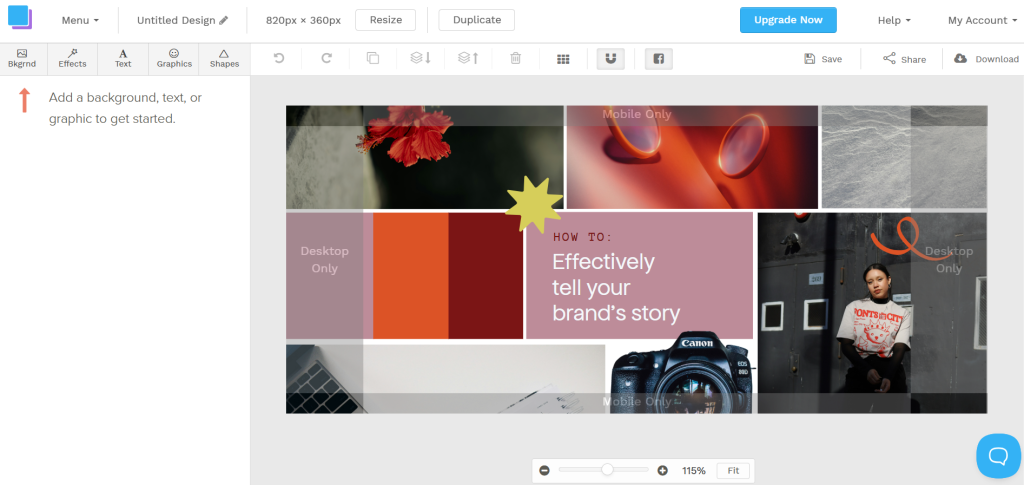The width and height of the screenshot is (1024, 485).
Task: Open the Menu dropdown
Action: [x=80, y=20]
